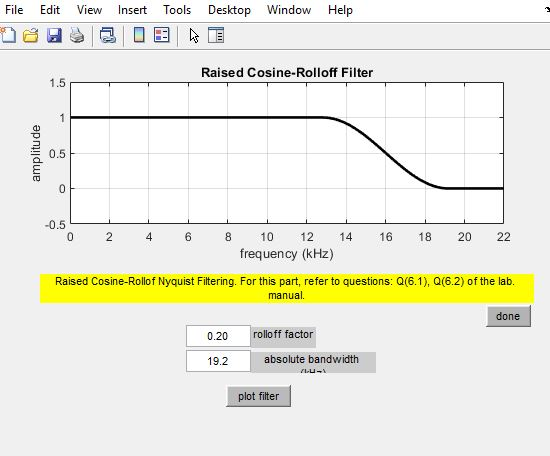Viewport: 550px width, 456px height.
Task: Click the yellow Nyquist Filtering instruction text
Action: pos(287,288)
